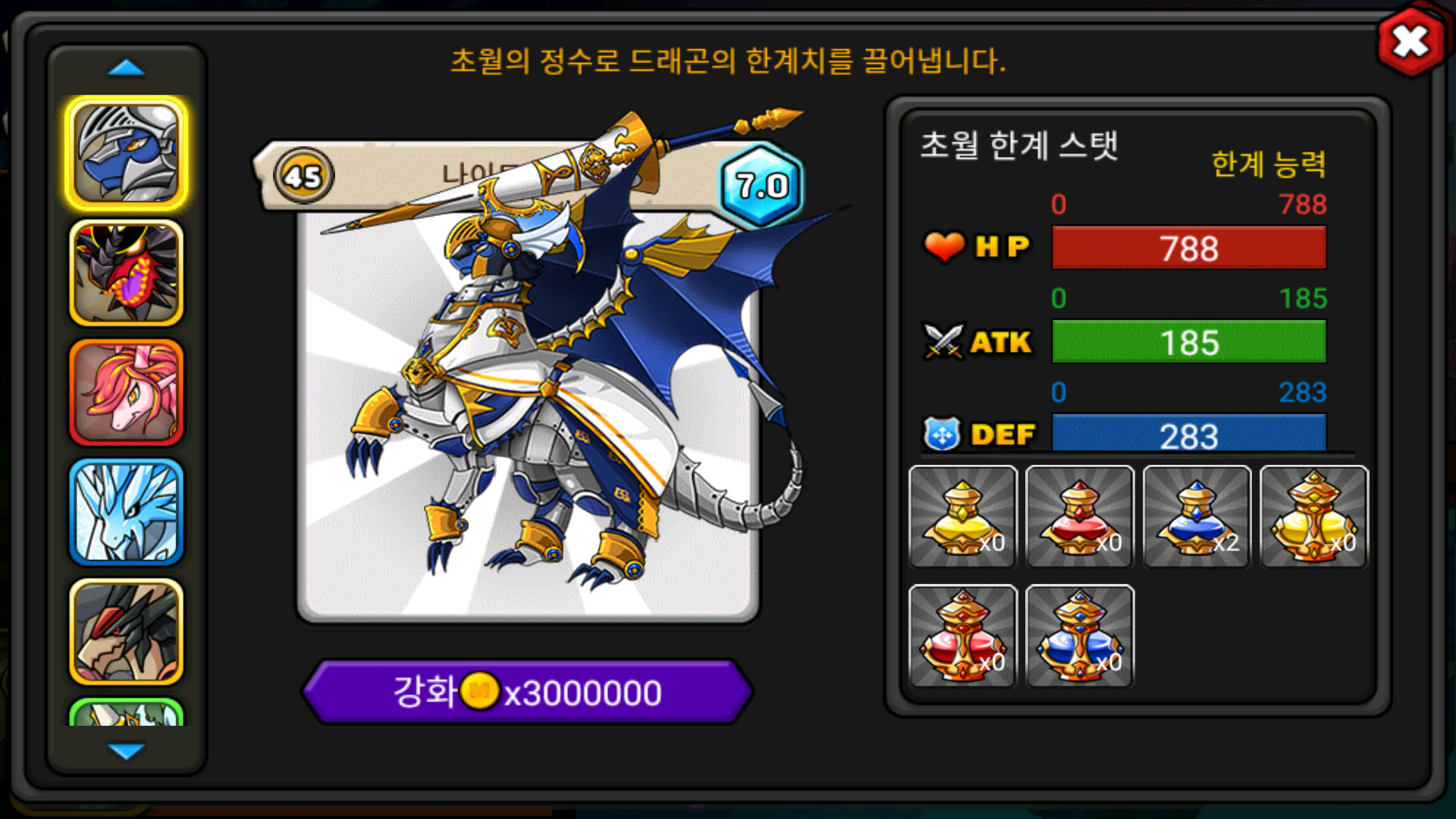1456x819 pixels.
Task: Select the blue armored knight dragon portrait
Action: pos(127,154)
